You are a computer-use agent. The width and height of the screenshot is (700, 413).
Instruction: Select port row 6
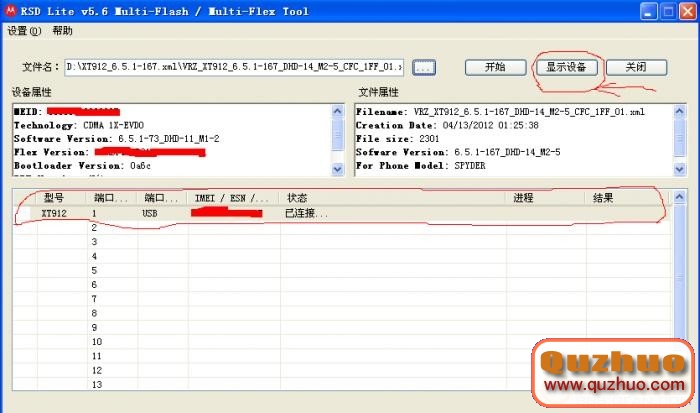tap(342, 285)
